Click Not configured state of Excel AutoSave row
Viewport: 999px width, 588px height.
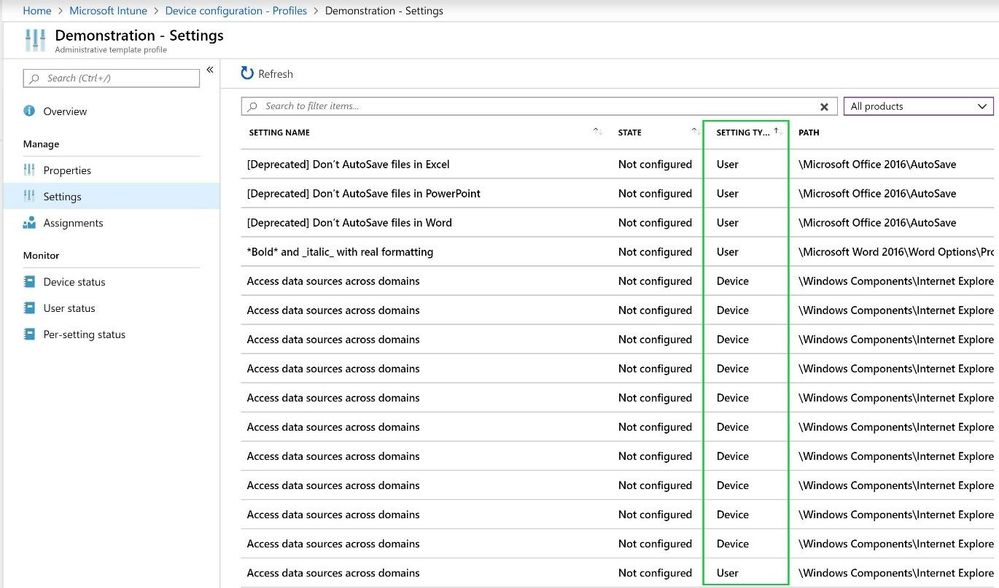tap(655, 164)
